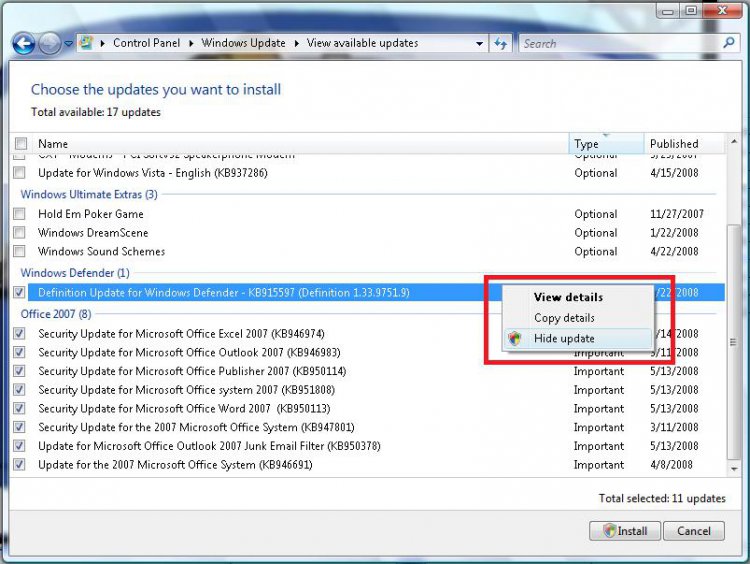Open the arrow before Control Panel breadcrumb
This screenshot has width=750, height=564.
click(102, 44)
